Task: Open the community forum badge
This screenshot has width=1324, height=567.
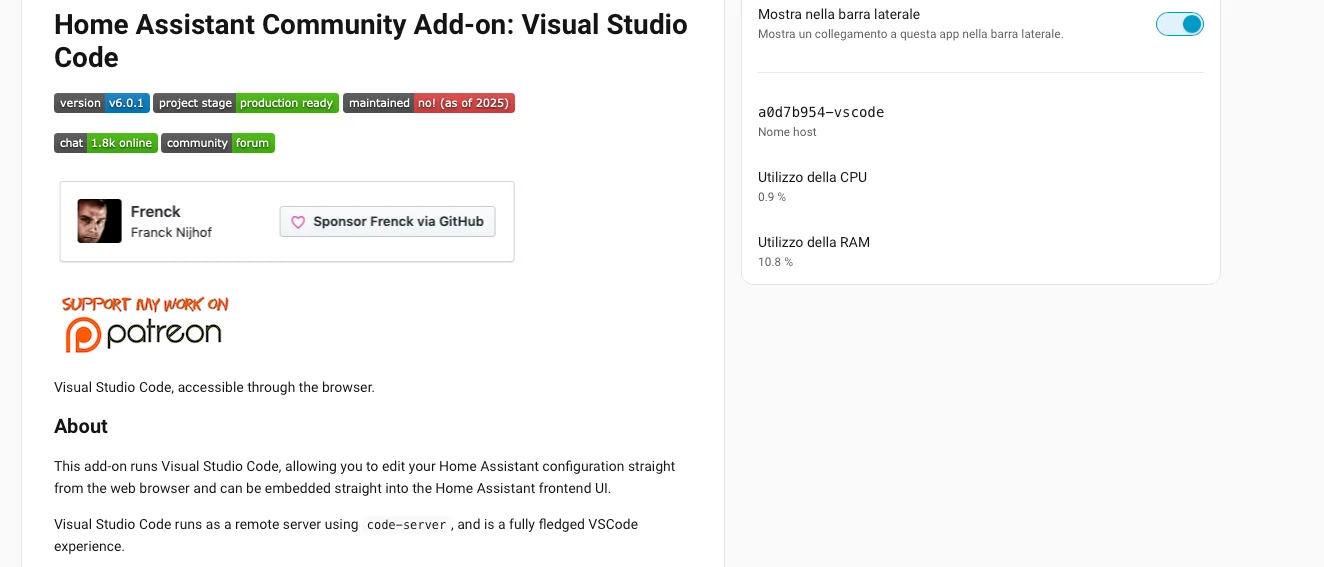Action: coord(218,143)
